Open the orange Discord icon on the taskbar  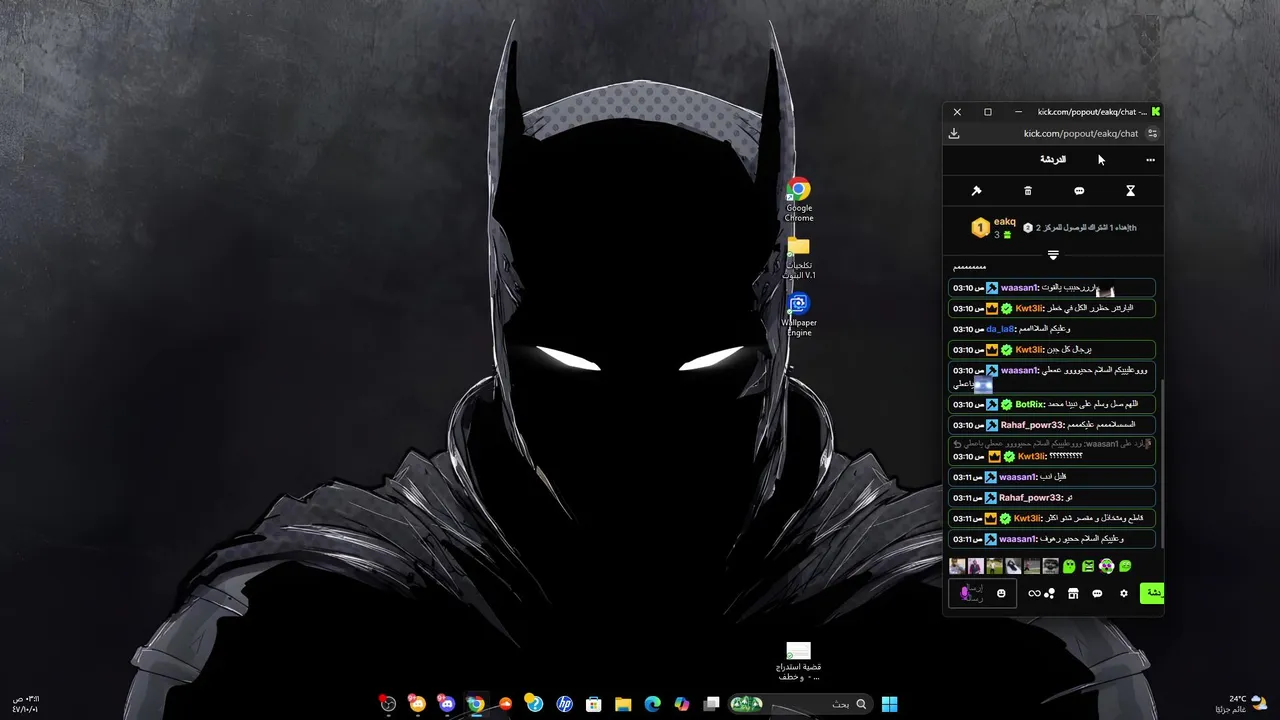coord(417,704)
